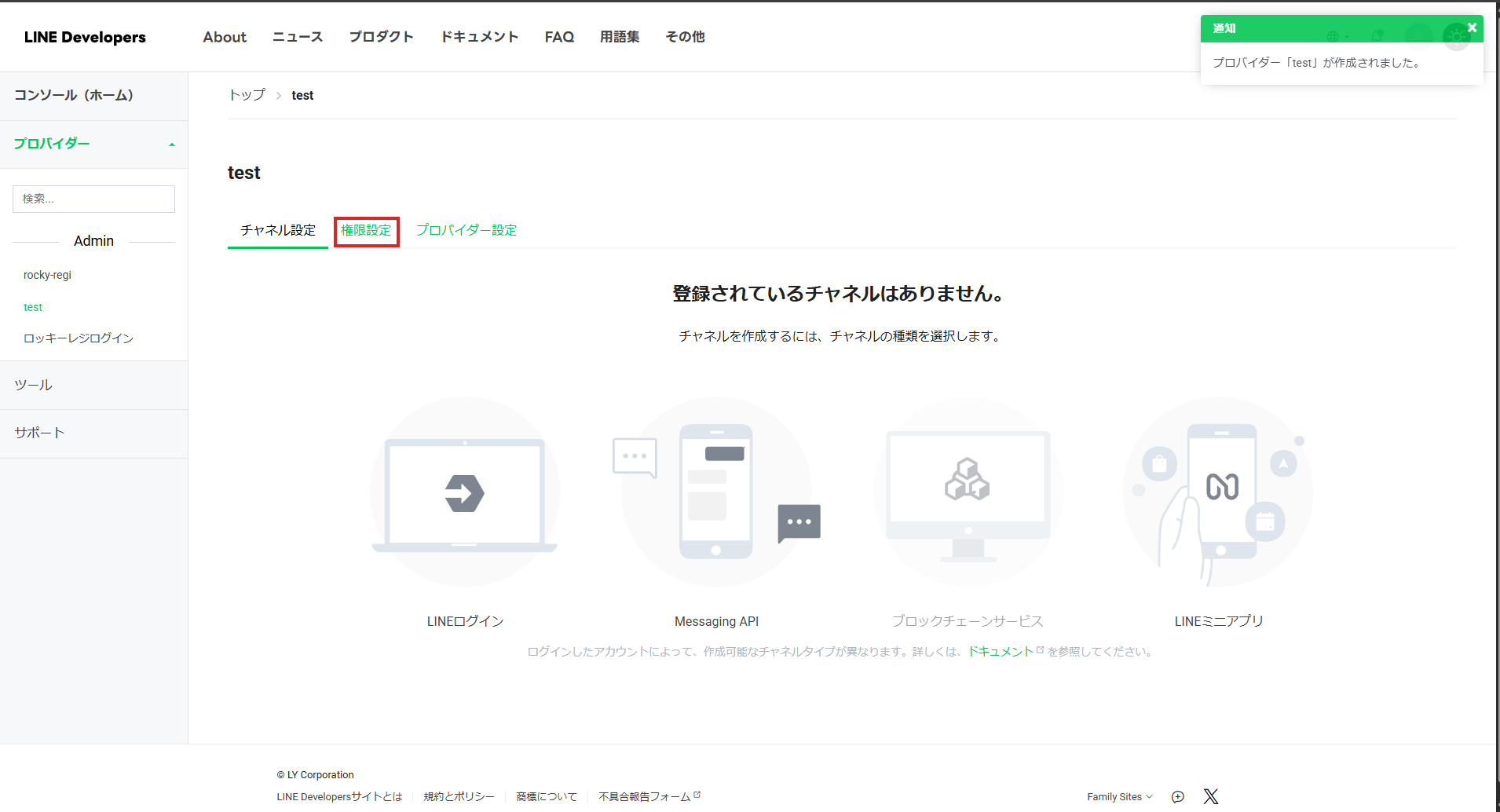1500x812 pixels.
Task: Open the About menu
Action: [x=225, y=37]
